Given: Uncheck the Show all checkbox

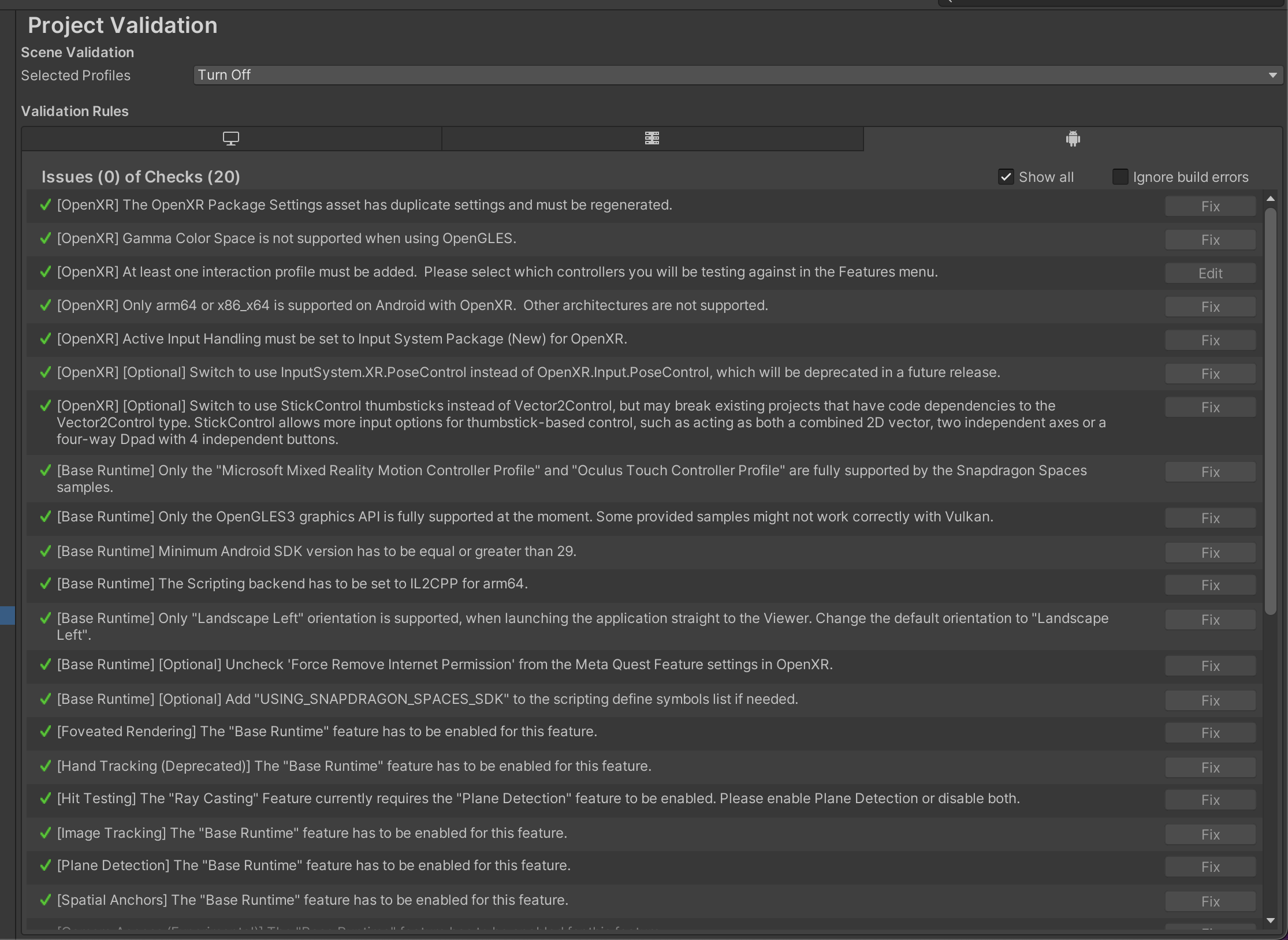Looking at the screenshot, I should tap(1006, 177).
